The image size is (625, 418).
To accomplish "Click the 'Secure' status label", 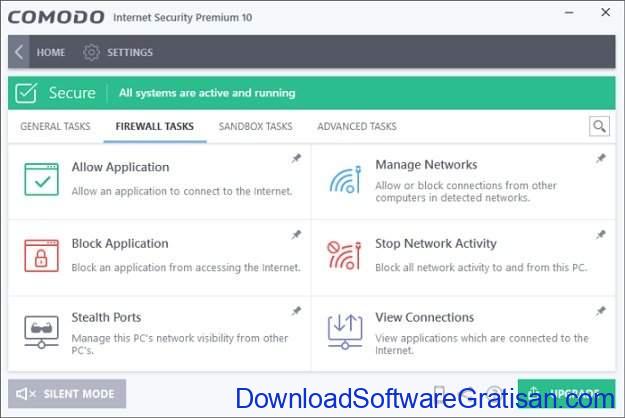I will pos(72,93).
